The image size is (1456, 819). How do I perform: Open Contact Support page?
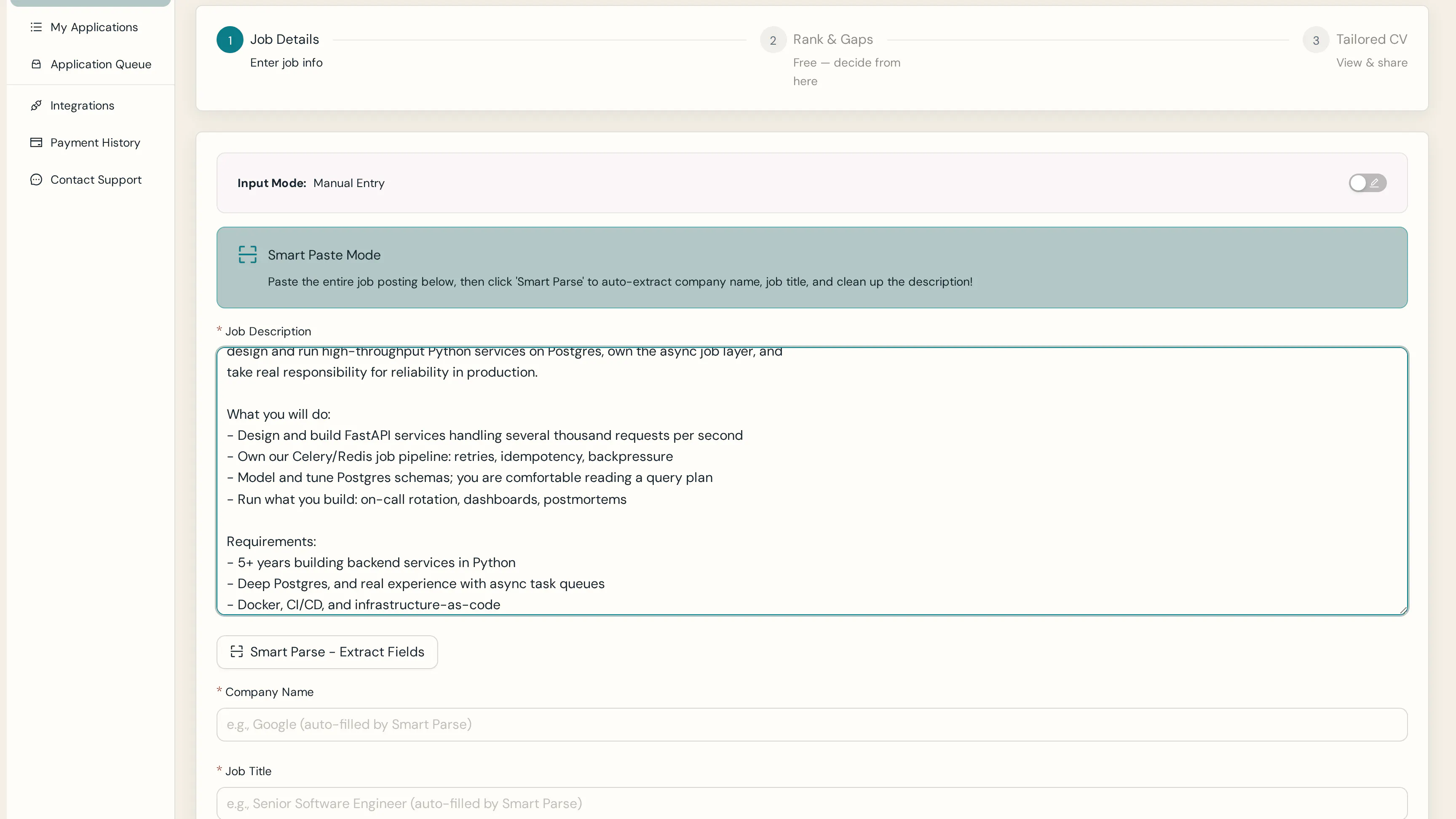coord(91,180)
